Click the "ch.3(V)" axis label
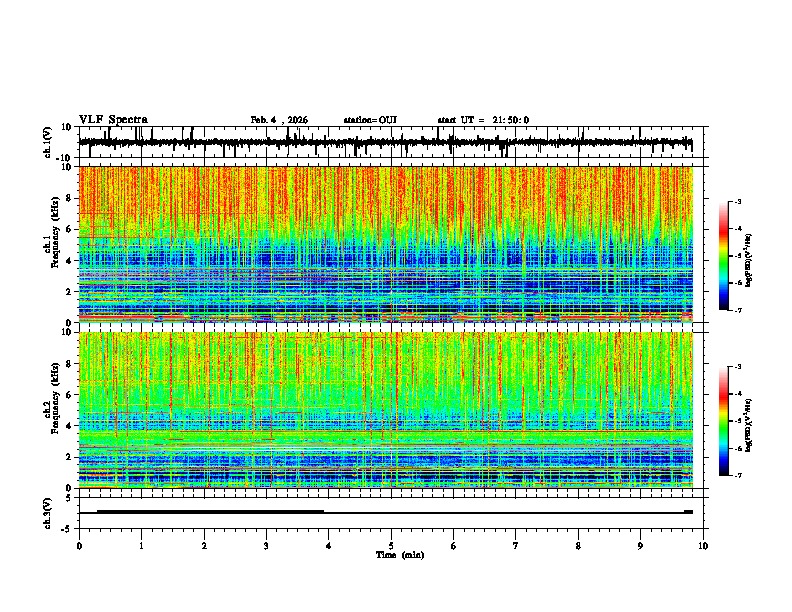Image resolution: width=792 pixels, height=612 pixels. [48, 513]
